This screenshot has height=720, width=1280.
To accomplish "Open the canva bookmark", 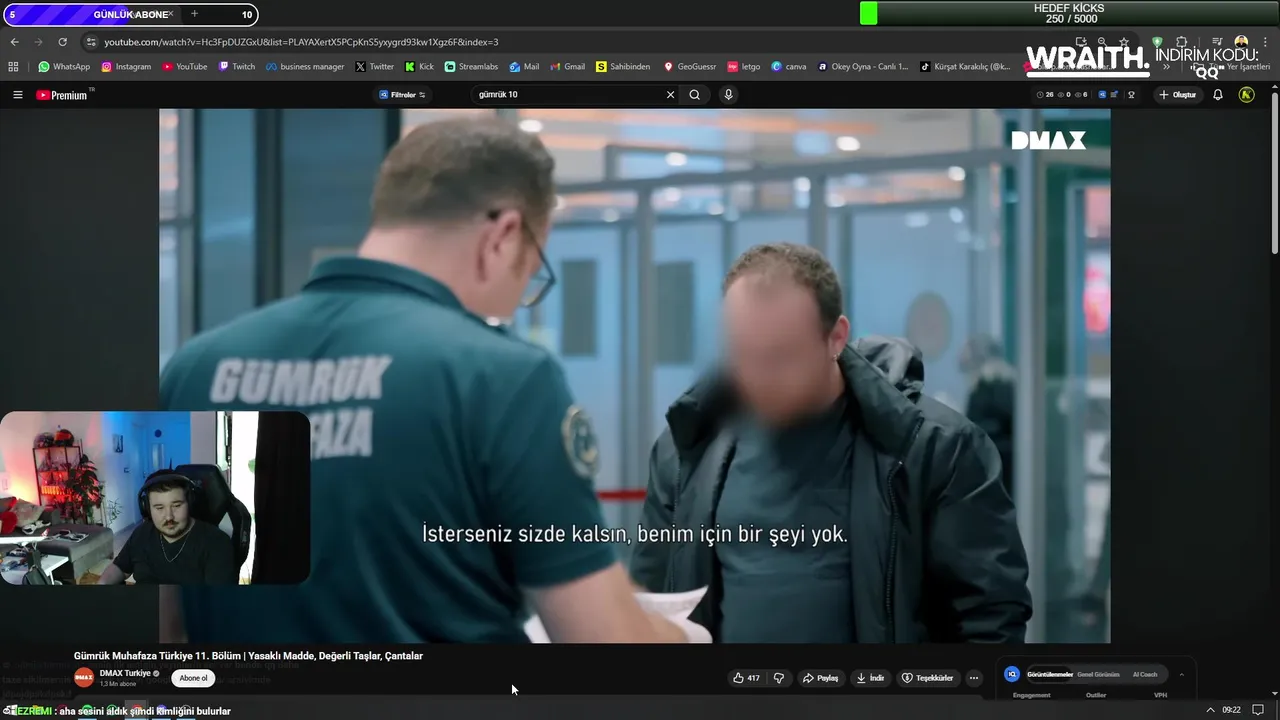I will coord(789,67).
